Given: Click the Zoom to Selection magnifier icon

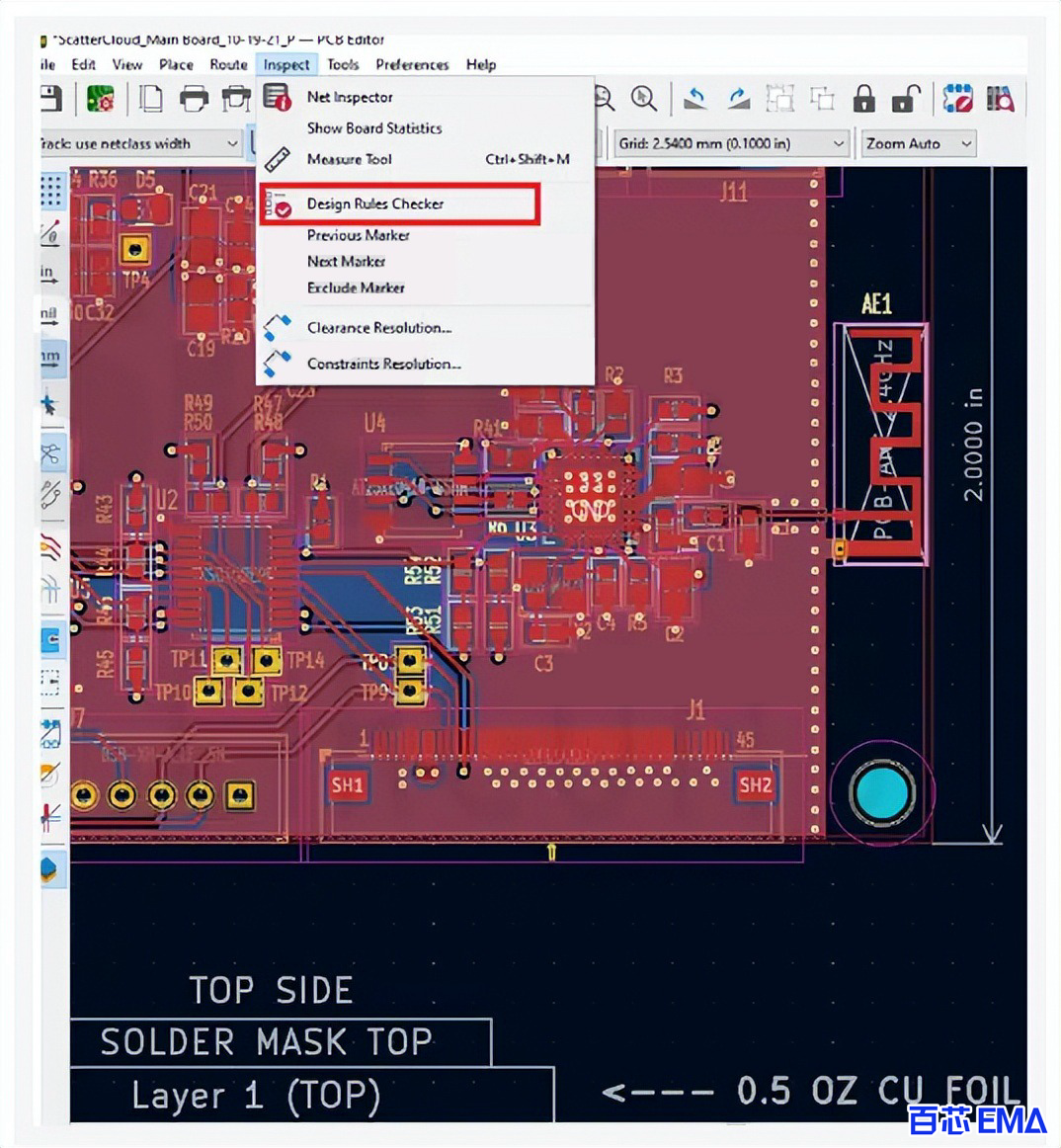Looking at the screenshot, I should [644, 98].
